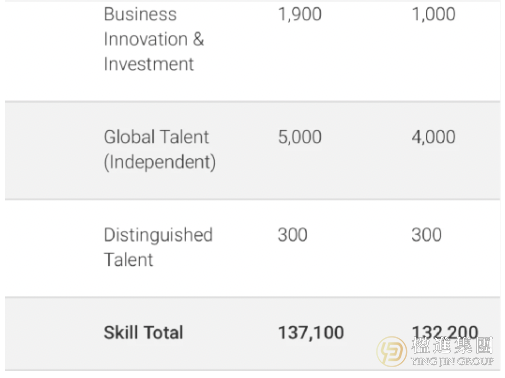Click the word Innovation in the first row
Screen dimensions: 505x378
click(146, 39)
